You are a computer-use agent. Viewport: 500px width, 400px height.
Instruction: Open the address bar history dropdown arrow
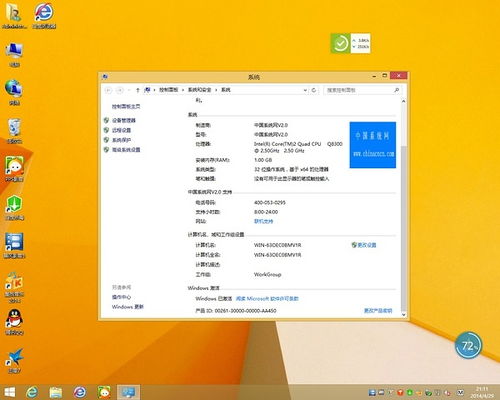305,90
